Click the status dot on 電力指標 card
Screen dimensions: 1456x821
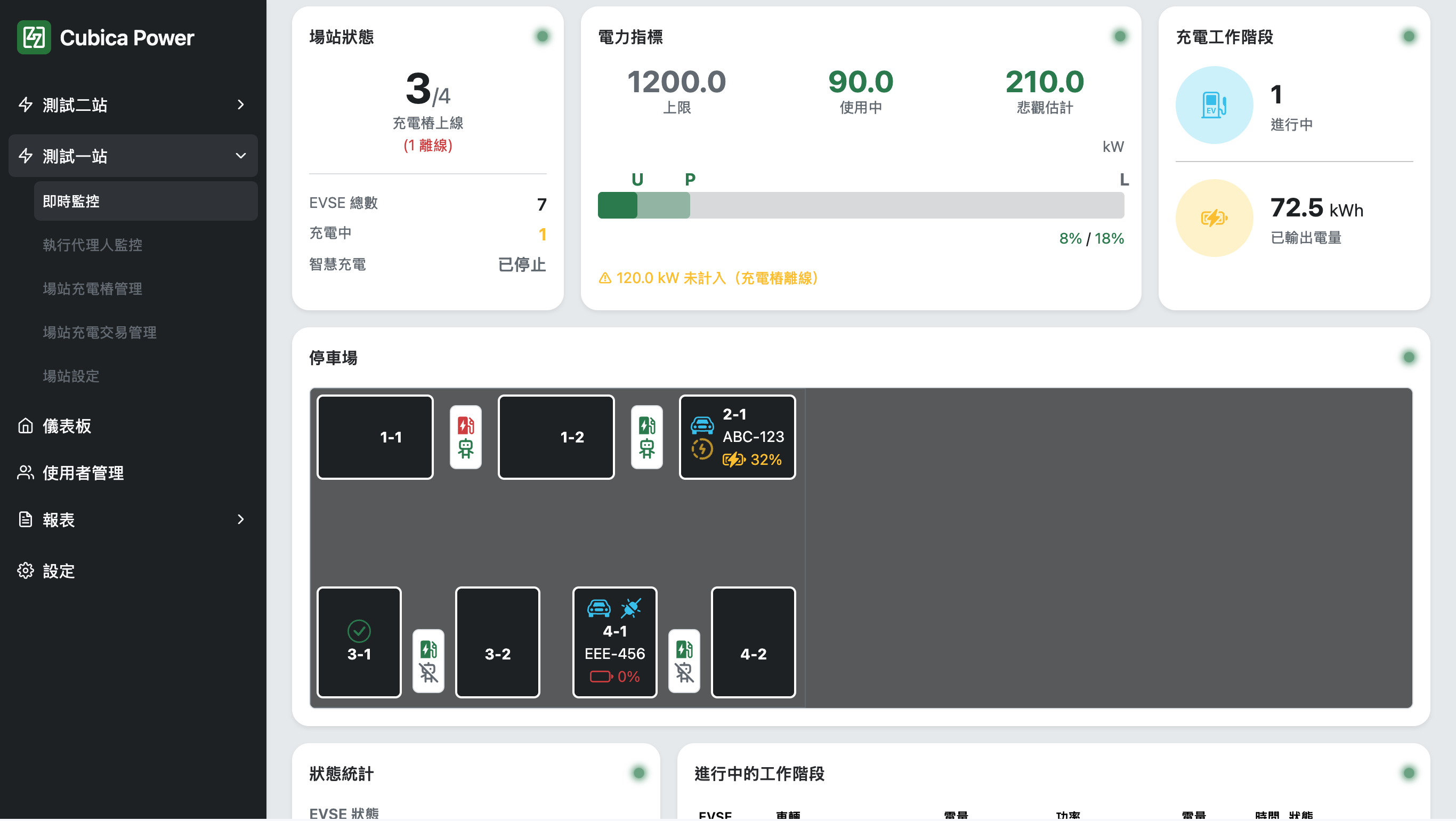pos(1119,36)
